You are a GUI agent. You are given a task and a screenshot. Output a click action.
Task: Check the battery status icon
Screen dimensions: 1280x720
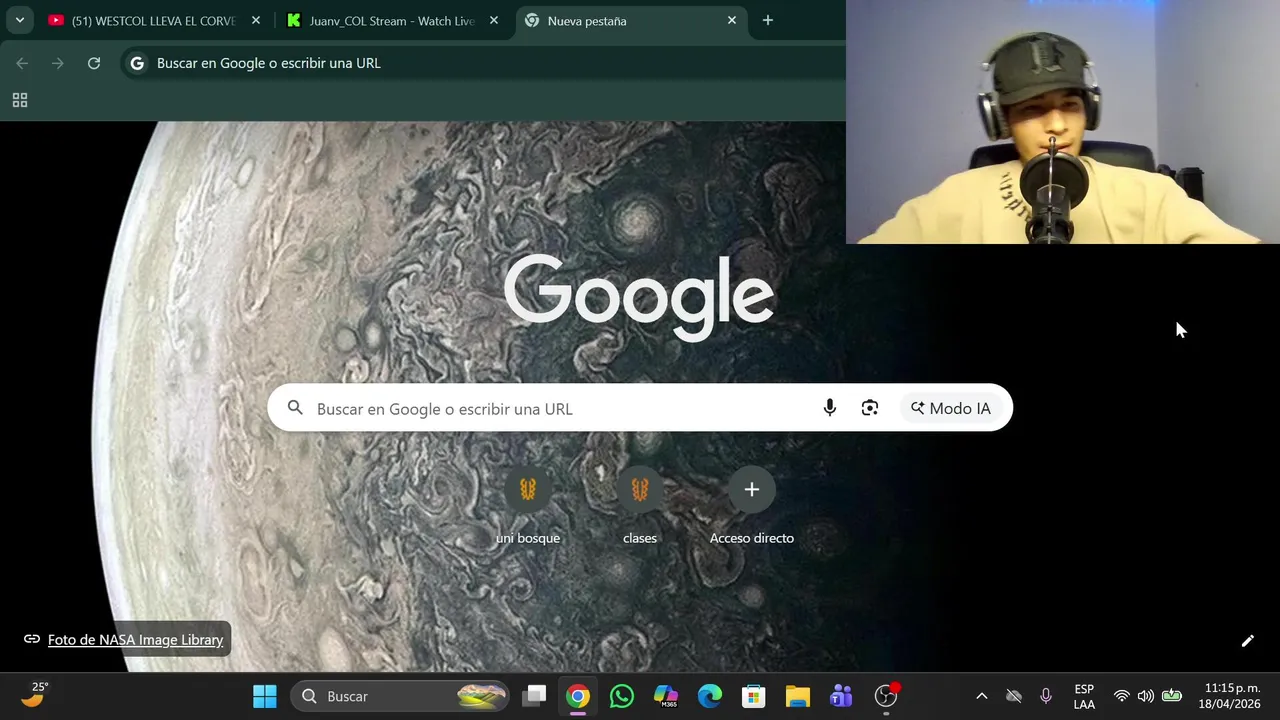(1172, 696)
